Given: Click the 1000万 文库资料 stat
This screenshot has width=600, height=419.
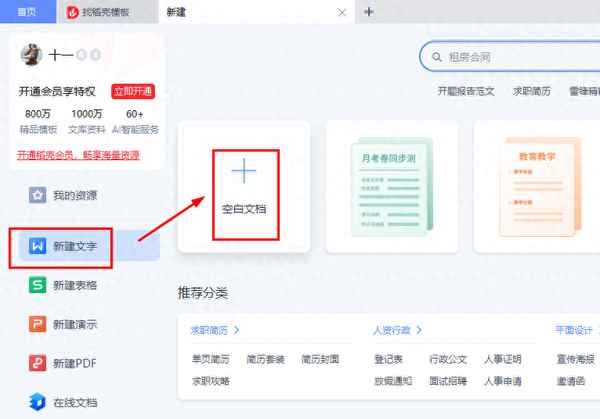Looking at the screenshot, I should 86,121.
